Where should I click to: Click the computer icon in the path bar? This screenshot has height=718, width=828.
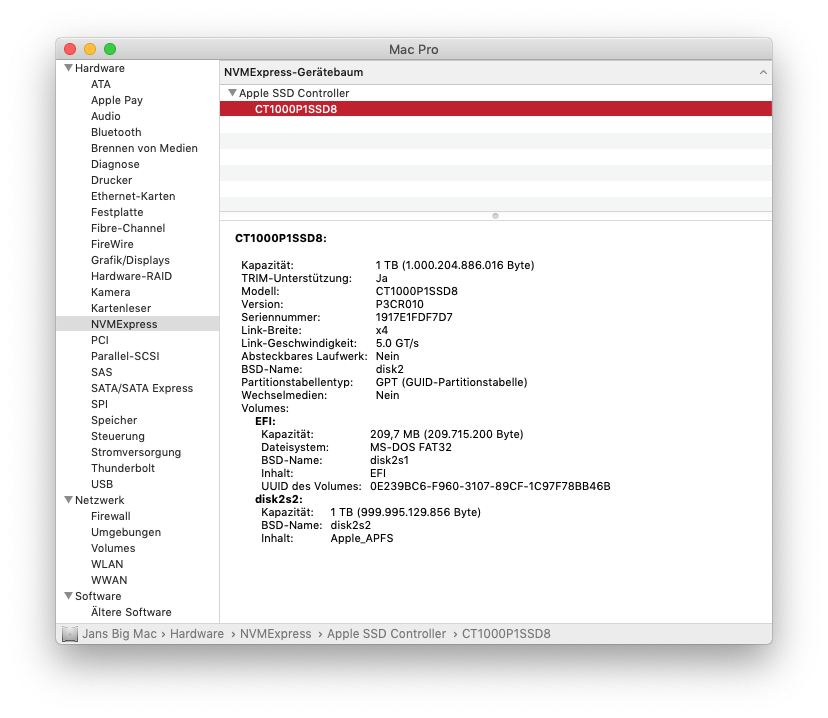point(69,634)
